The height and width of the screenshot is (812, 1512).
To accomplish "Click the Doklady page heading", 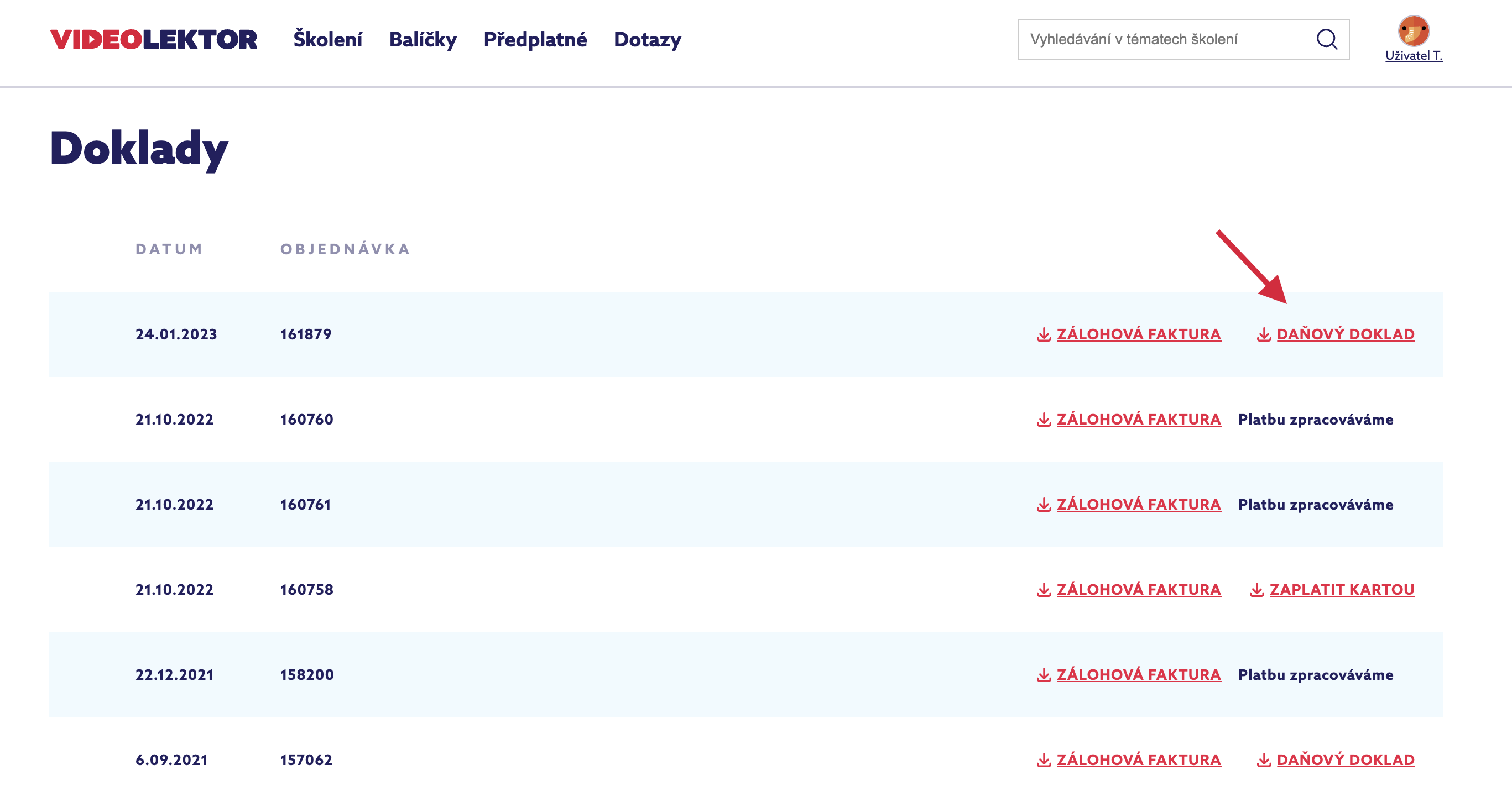I will (x=139, y=149).
